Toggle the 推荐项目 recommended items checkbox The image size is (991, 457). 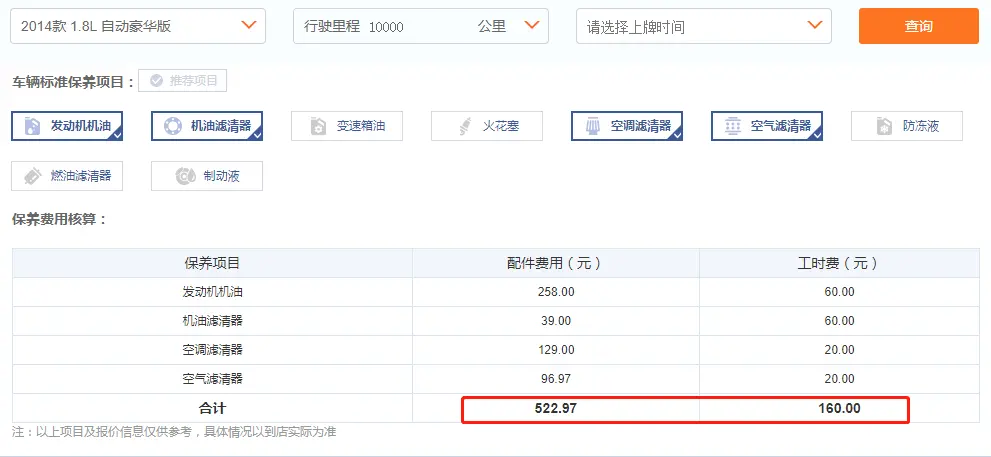pyautogui.click(x=157, y=81)
